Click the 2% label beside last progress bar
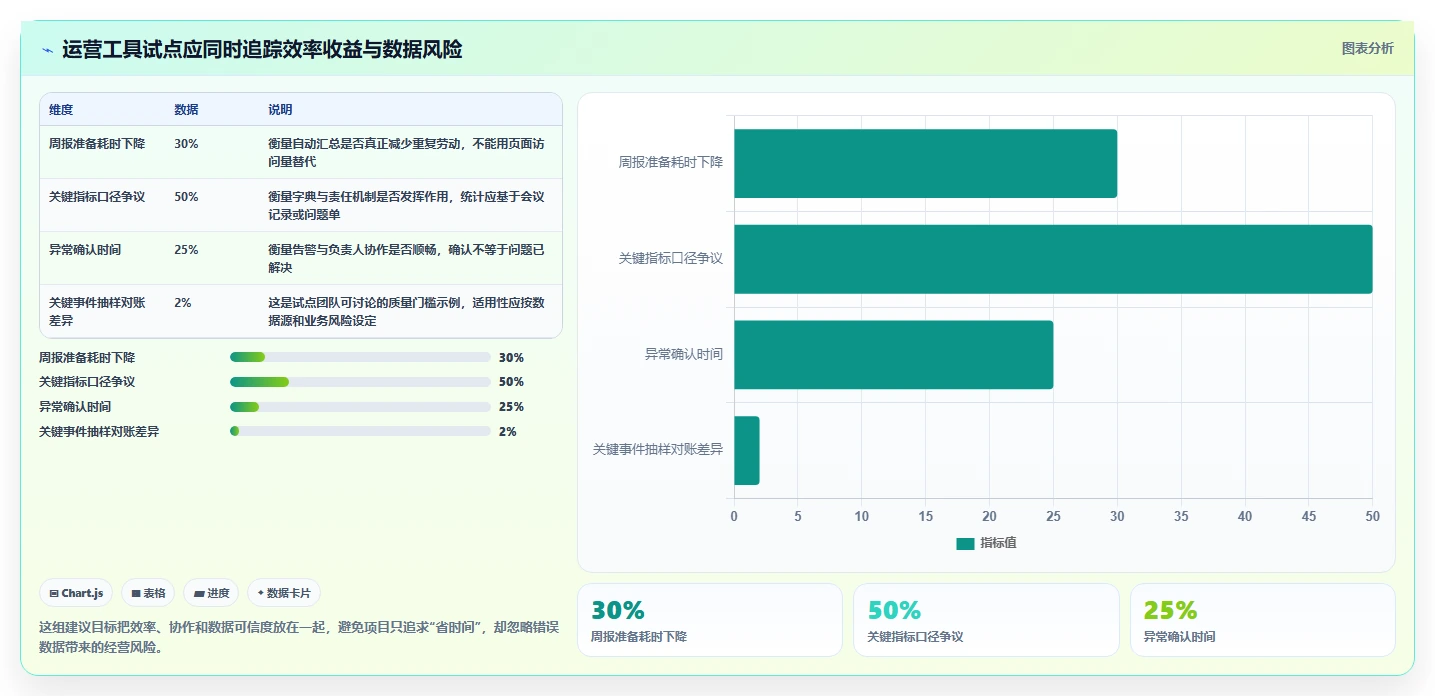Screen dimensions: 1435x696 pyautogui.click(x=507, y=431)
